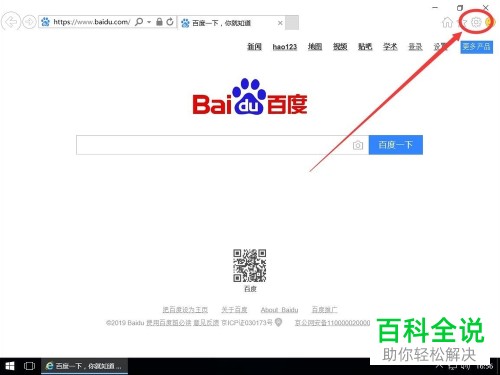This screenshot has height=375, width=500.
Task: Click the ICP shield icon in footer
Action: point(278,322)
